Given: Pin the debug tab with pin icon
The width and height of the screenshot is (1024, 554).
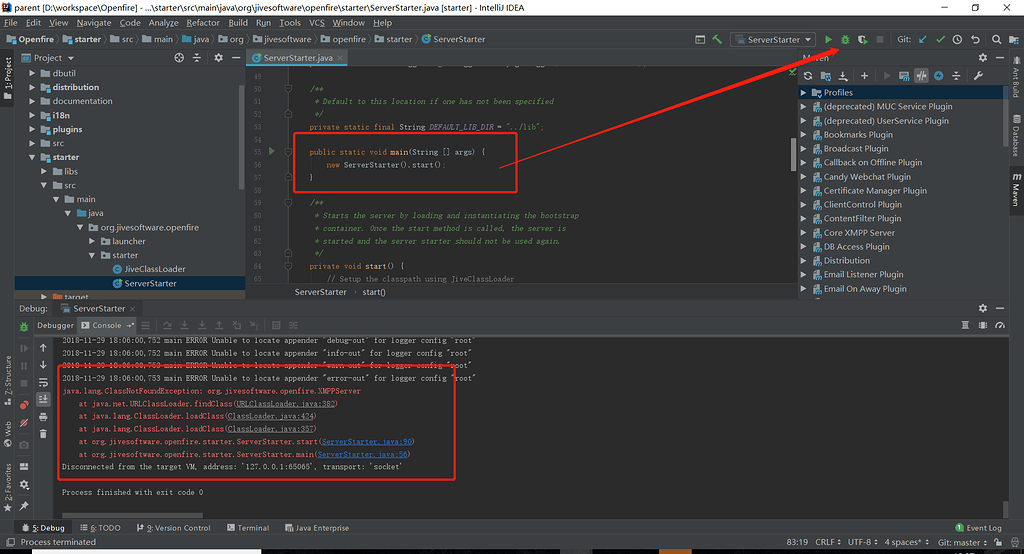Looking at the screenshot, I should coord(24,506).
